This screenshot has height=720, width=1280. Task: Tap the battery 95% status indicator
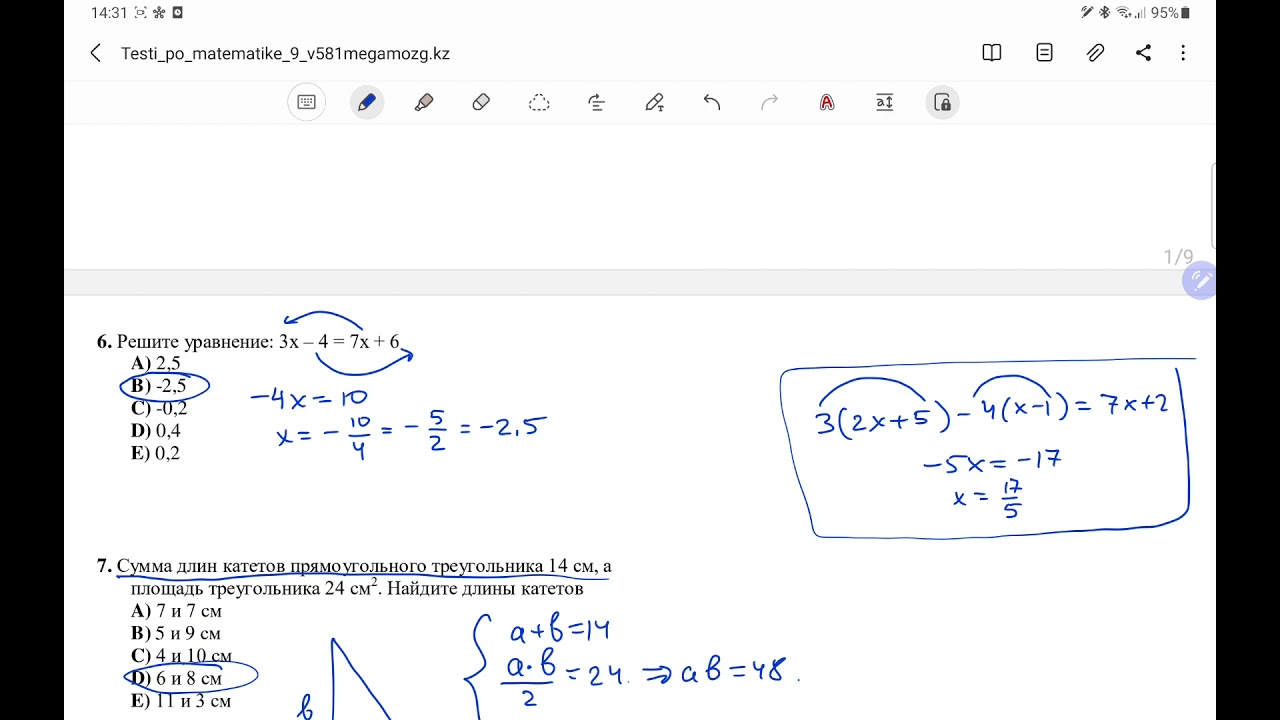click(1170, 13)
